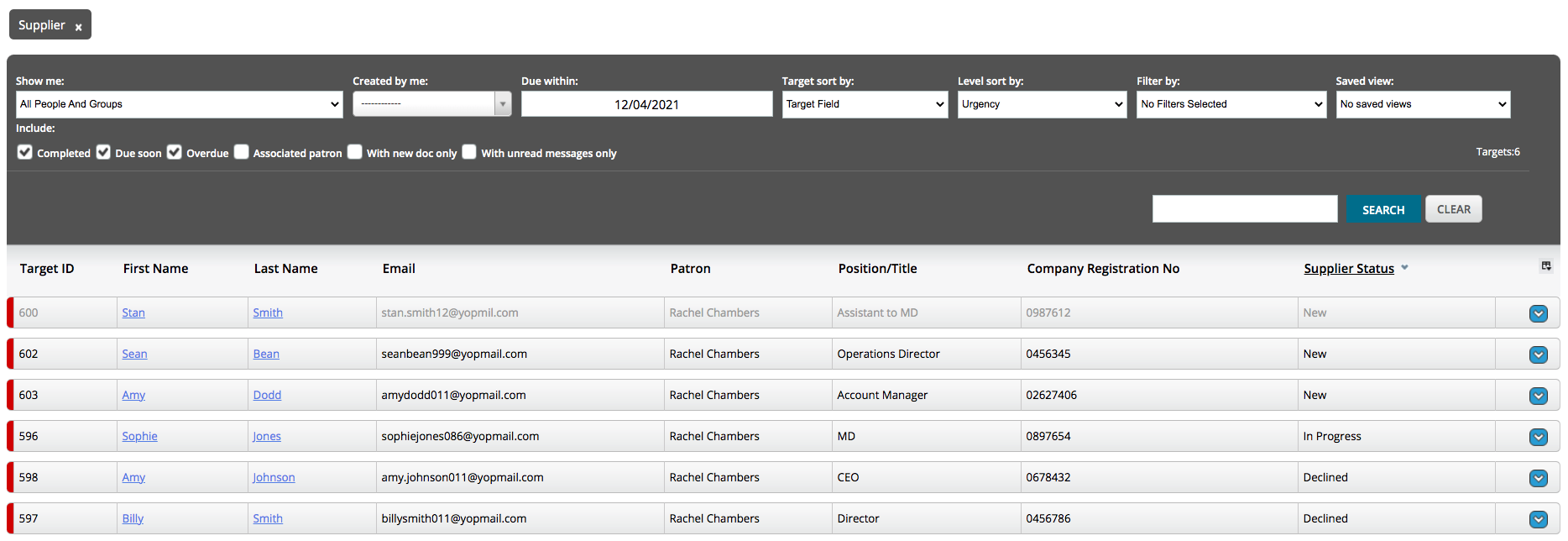The image size is (1568, 541).
Task: Close the Supplier tab with x
Action: pos(78,27)
